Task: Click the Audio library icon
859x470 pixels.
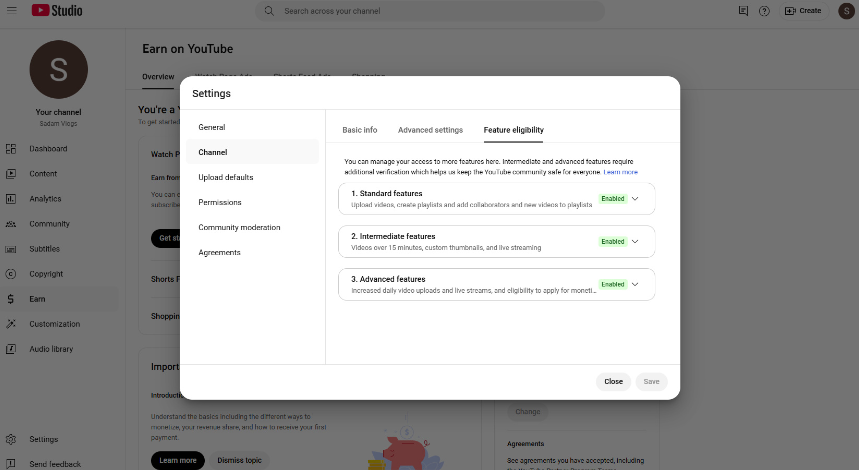Action: [x=11, y=349]
